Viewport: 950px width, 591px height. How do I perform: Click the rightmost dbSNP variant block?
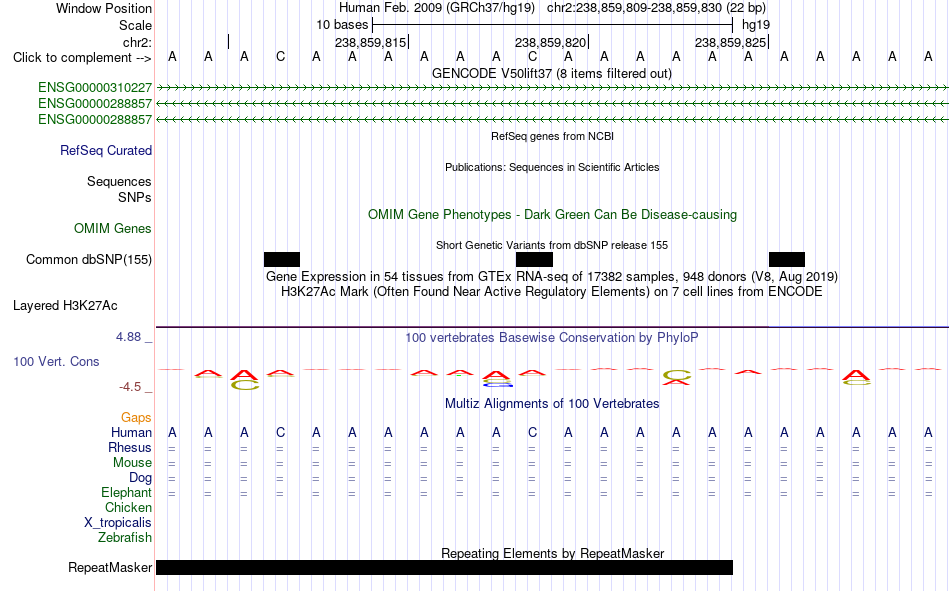tap(787, 259)
